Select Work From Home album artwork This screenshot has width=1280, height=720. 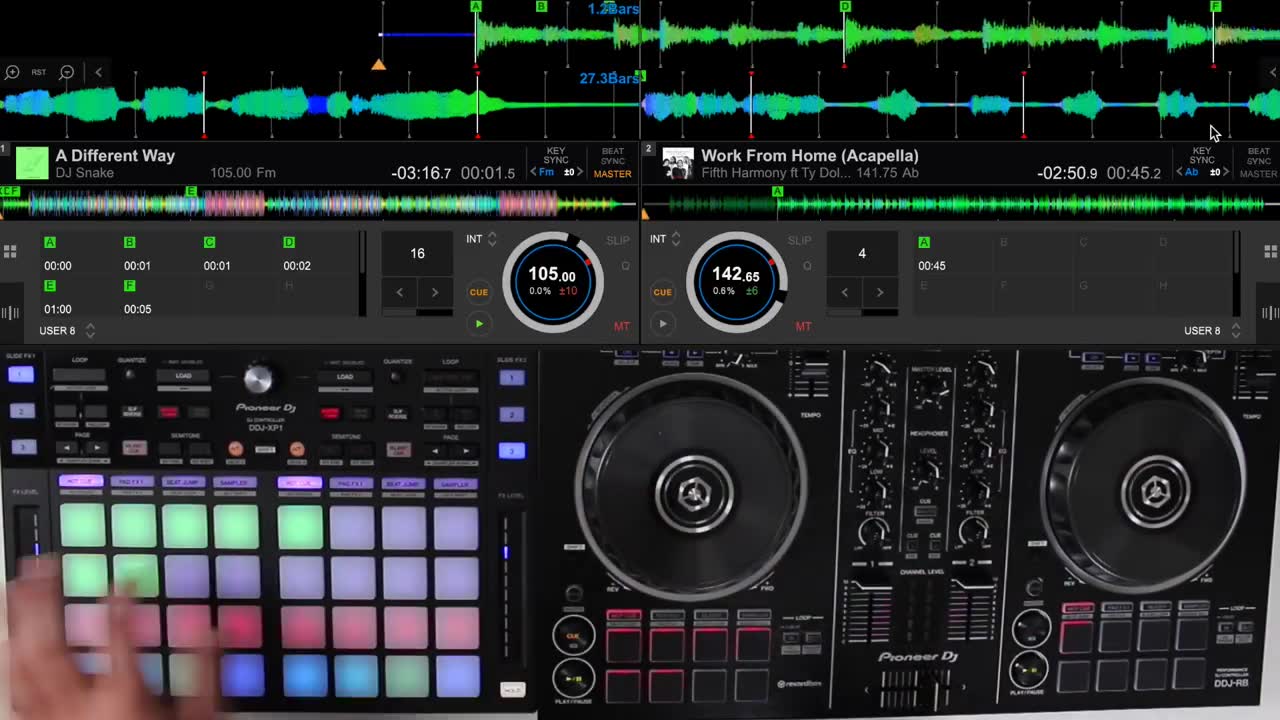click(678, 163)
